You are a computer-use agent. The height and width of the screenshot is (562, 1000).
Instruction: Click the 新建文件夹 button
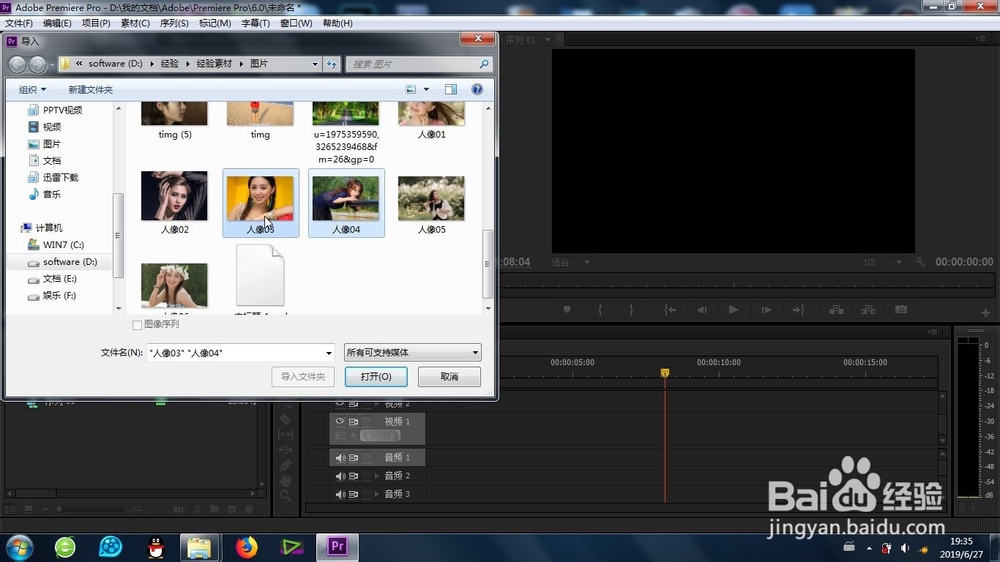coord(91,89)
